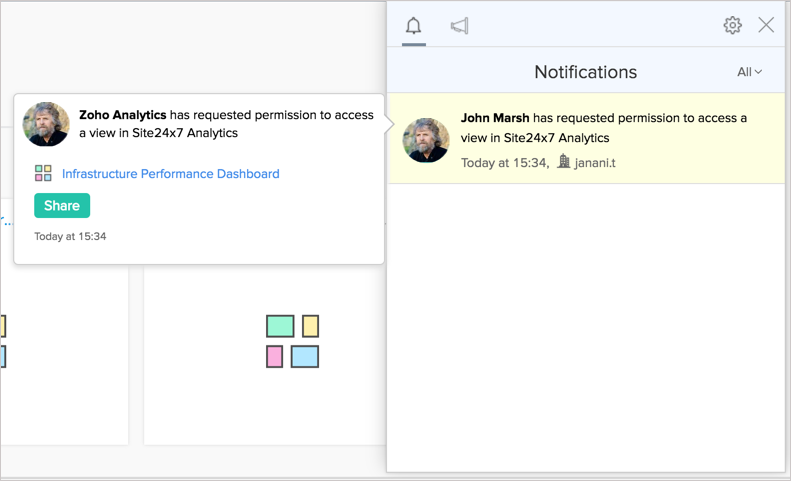Click 'Zoho Analytics' bold sender name

123,115
